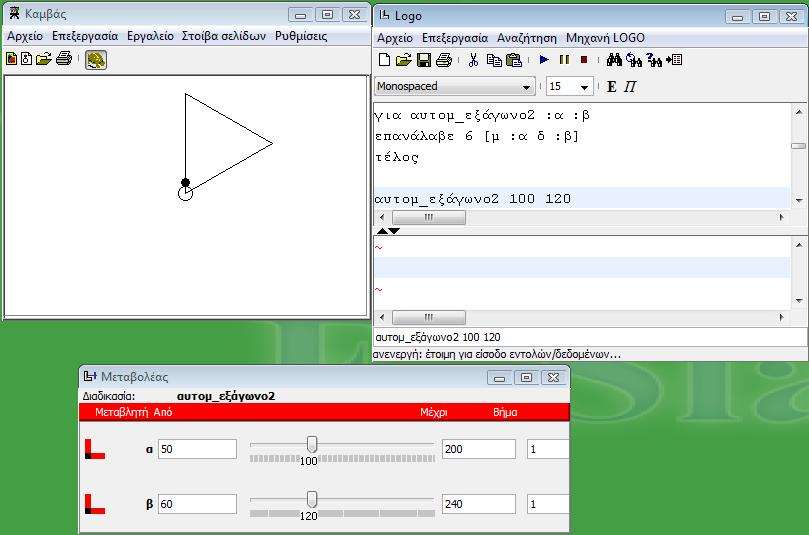Open the font size 15 dropdown

[570, 87]
